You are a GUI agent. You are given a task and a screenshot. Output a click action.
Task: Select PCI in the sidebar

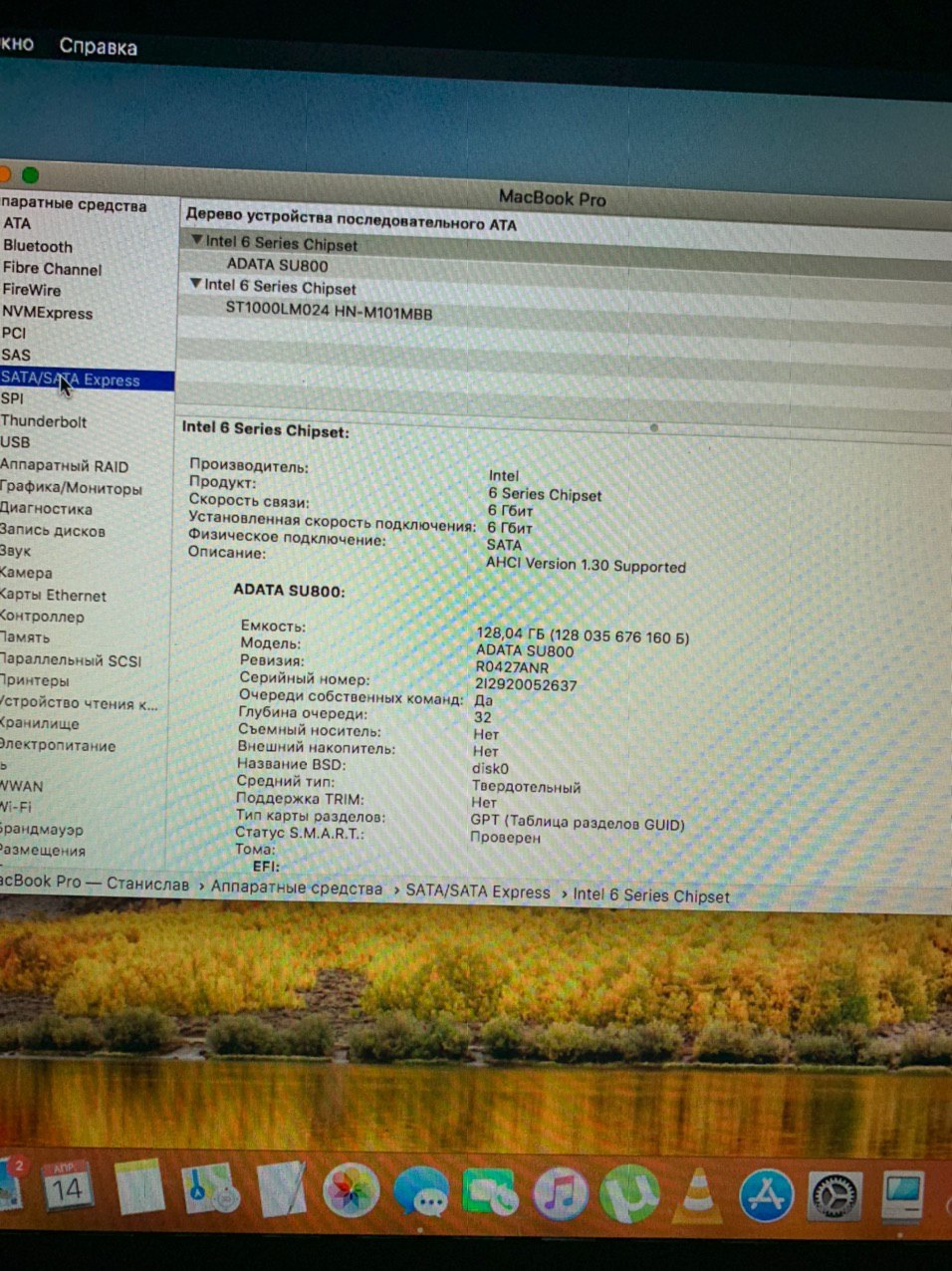pyautogui.click(x=13, y=333)
